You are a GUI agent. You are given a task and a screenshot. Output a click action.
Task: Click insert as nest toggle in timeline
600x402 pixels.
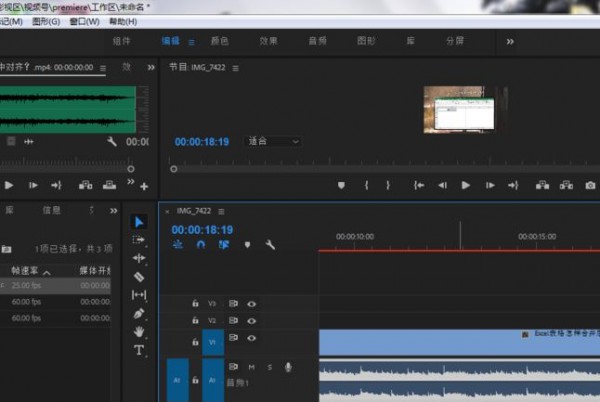(x=178, y=244)
